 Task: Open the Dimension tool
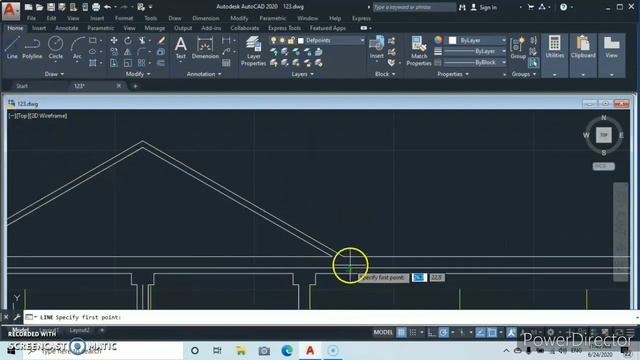tap(205, 48)
